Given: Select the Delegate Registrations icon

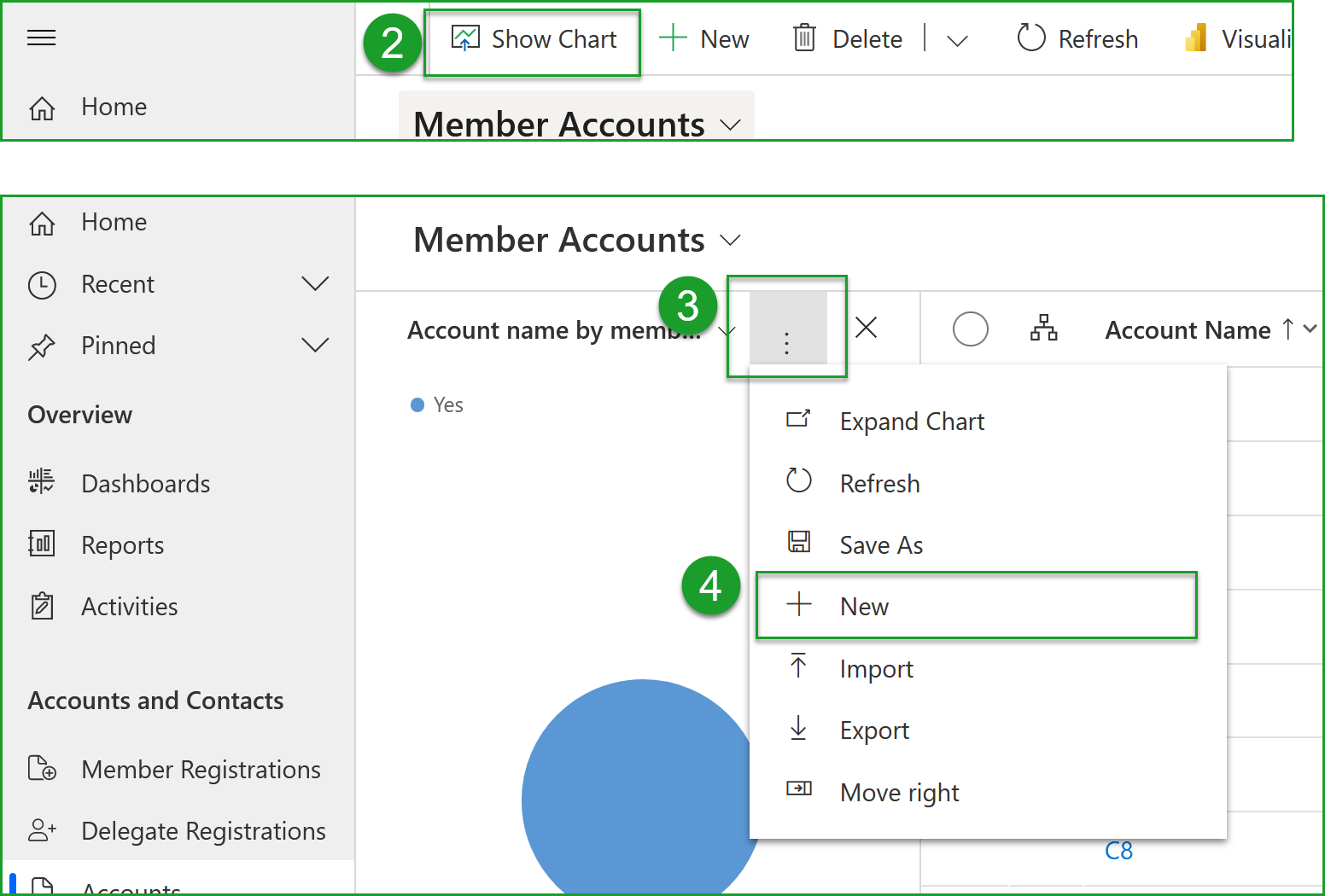Looking at the screenshot, I should 41,829.
